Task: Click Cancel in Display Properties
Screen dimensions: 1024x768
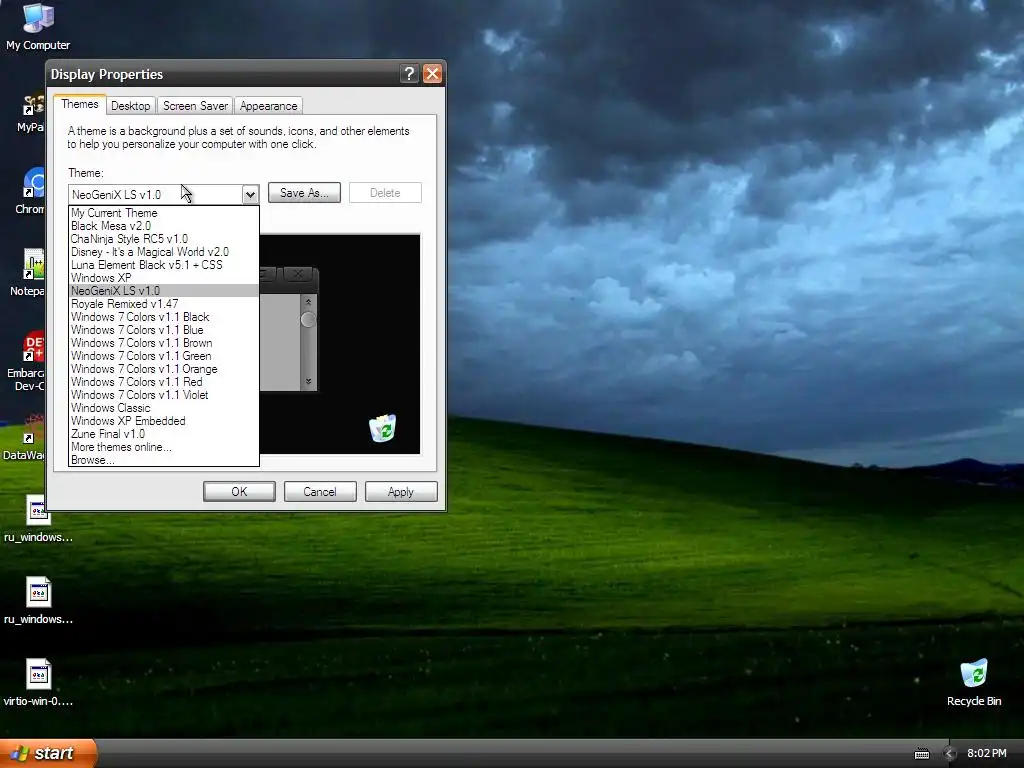Action: [x=320, y=492]
